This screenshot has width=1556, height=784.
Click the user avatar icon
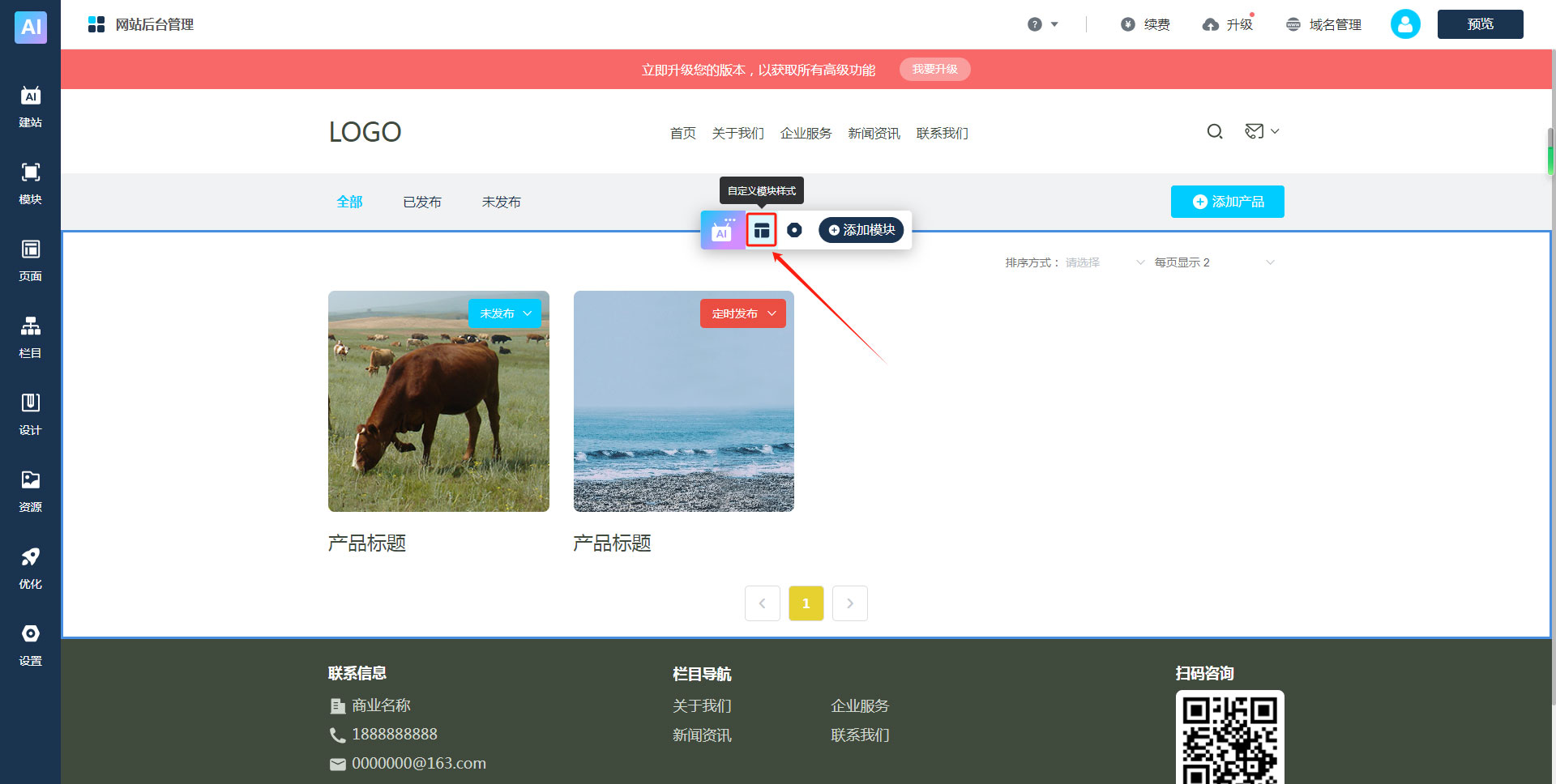tap(1405, 24)
